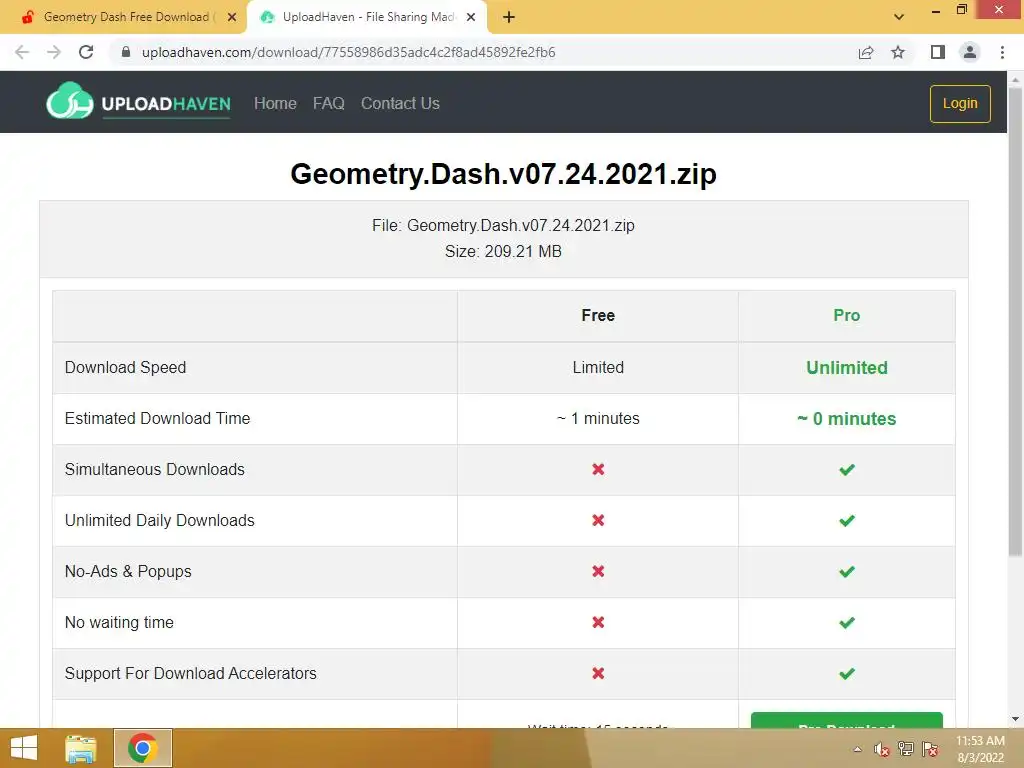Viewport: 1024px width, 768px height.
Task: Click 'Support For Download Accelerators' label
Action: pyautogui.click(x=191, y=673)
